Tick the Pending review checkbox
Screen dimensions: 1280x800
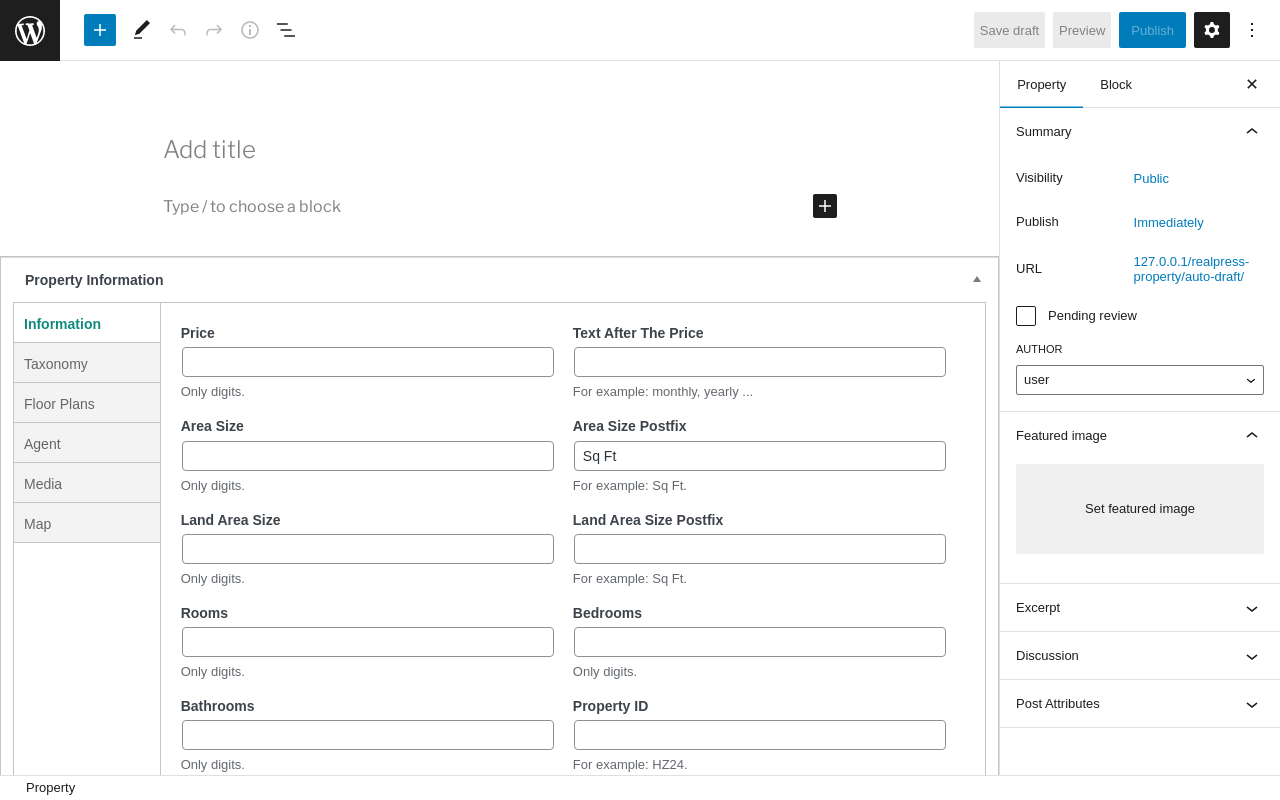click(x=1026, y=316)
